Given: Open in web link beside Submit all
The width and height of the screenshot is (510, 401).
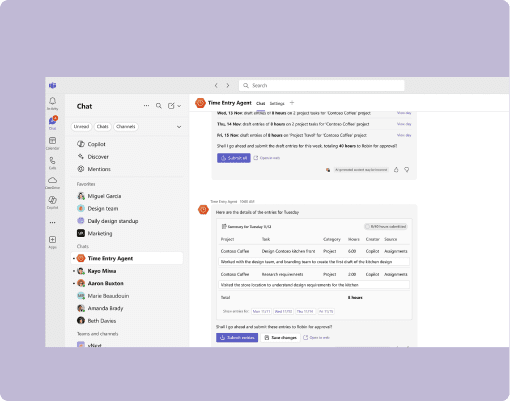Looking at the screenshot, I should click(x=267, y=158).
